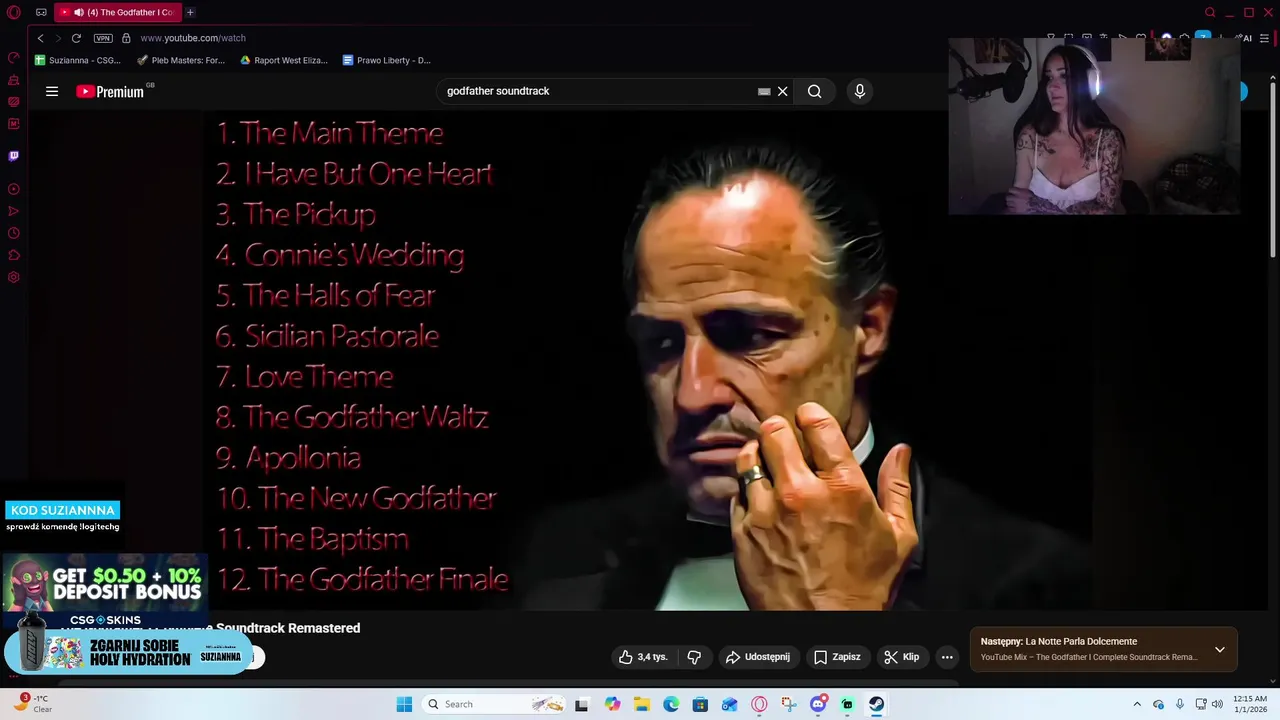1280x720 pixels.
Task: Switch to The Godfather YouTube tab
Action: (x=116, y=13)
